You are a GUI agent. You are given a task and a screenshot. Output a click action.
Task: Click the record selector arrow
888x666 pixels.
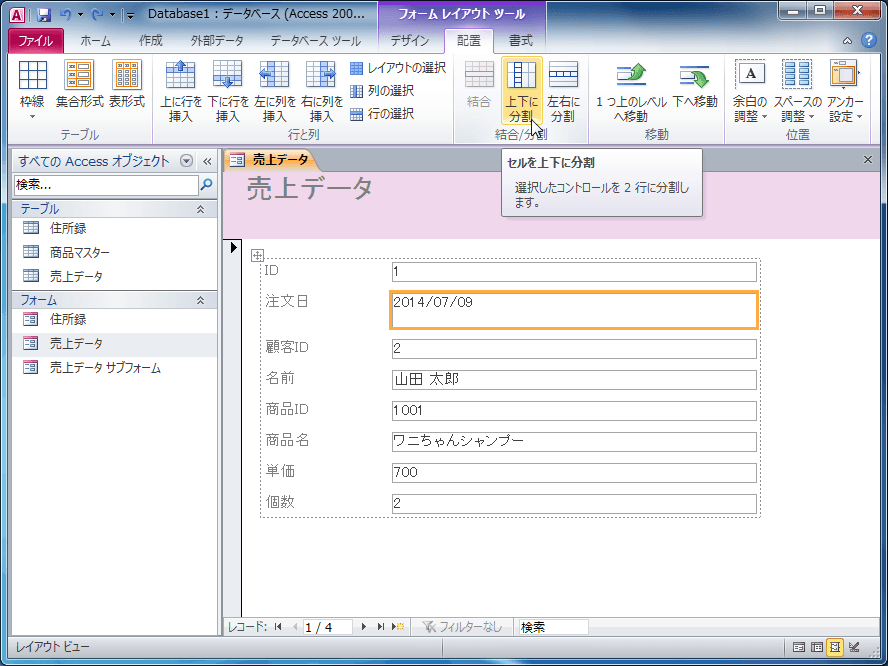[x=233, y=247]
